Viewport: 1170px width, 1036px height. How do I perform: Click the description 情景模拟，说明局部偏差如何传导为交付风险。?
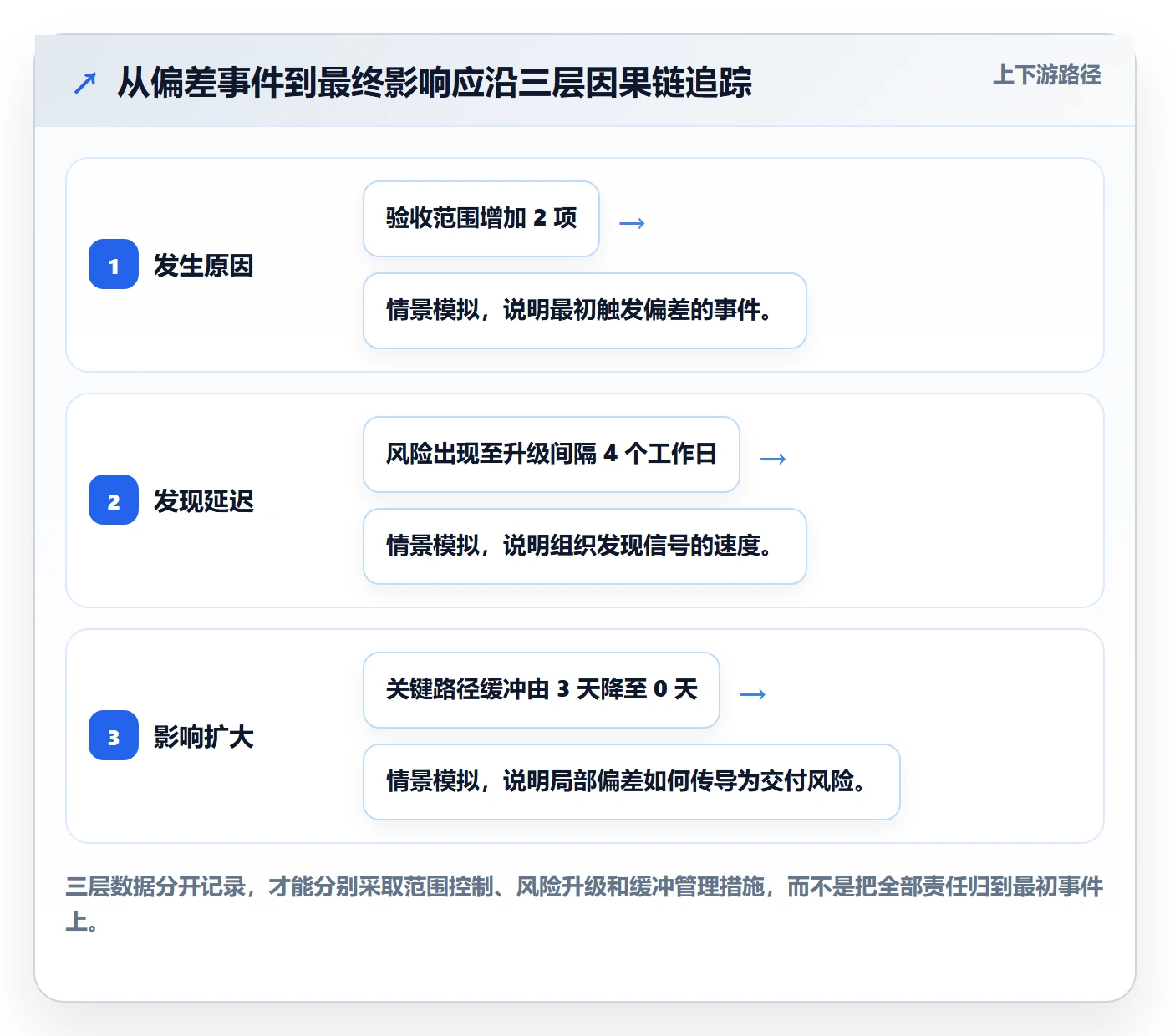[632, 782]
